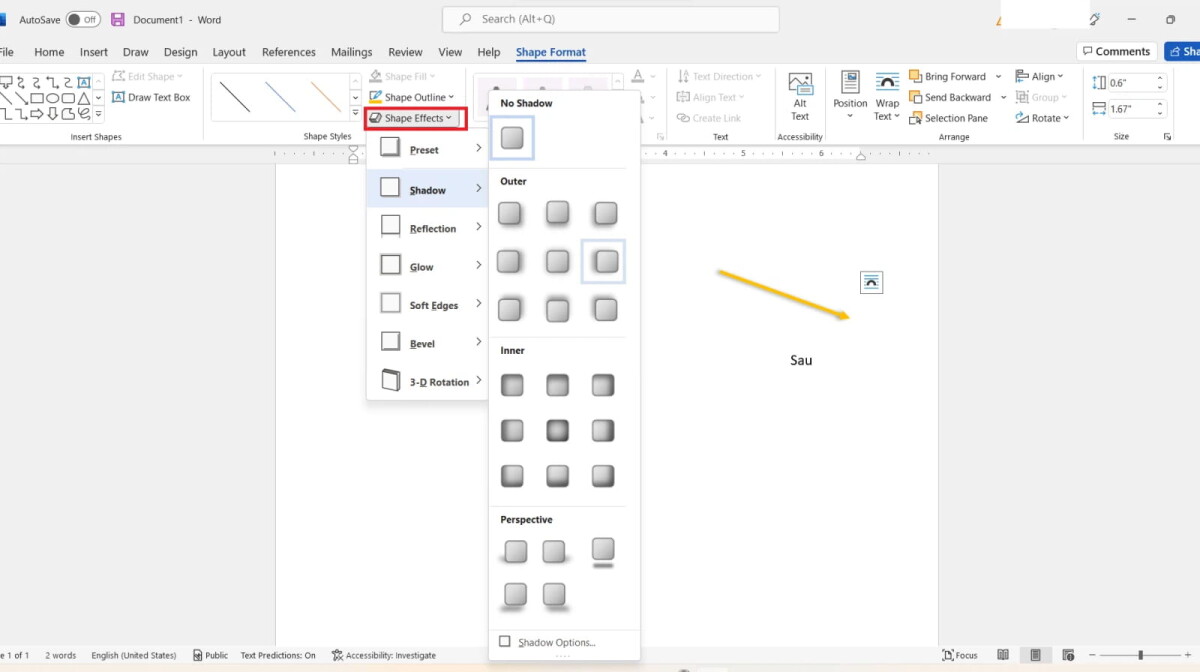Click the Wrap Text icon
This screenshot has height=672, width=1200.
[x=887, y=85]
